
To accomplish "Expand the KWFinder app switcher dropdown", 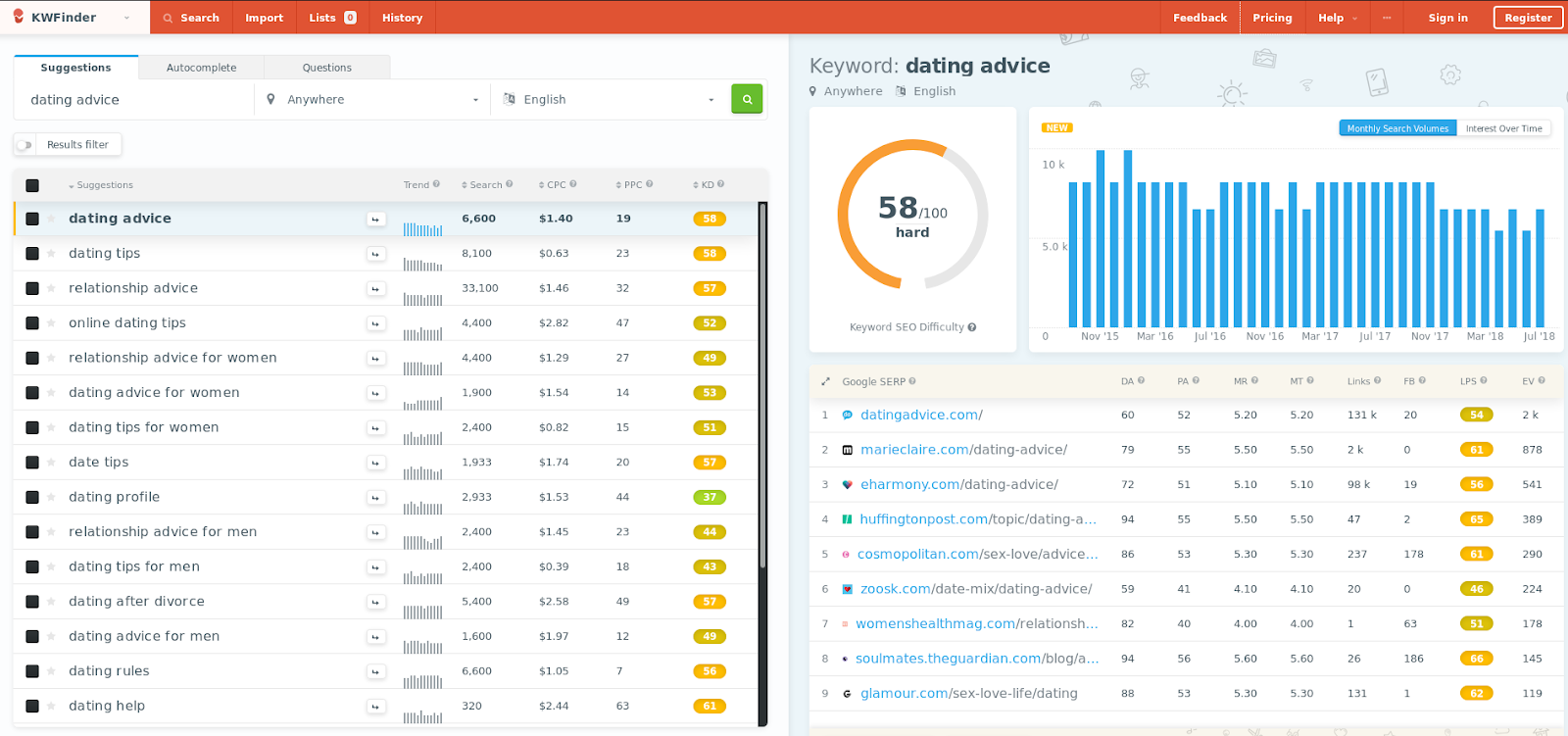I will pos(126,18).
